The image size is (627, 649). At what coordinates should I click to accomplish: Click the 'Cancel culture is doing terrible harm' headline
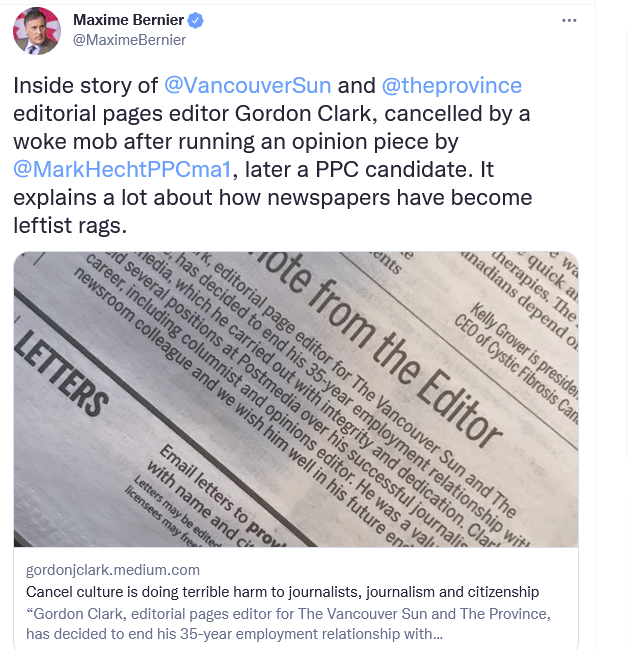(282, 592)
